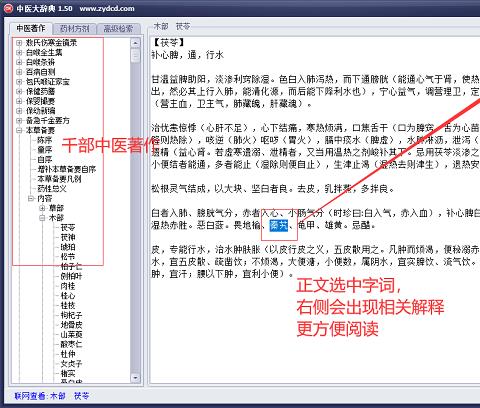This screenshot has width=480, height=408.
Task: Open 药性总义 chapter
Action: [52, 189]
